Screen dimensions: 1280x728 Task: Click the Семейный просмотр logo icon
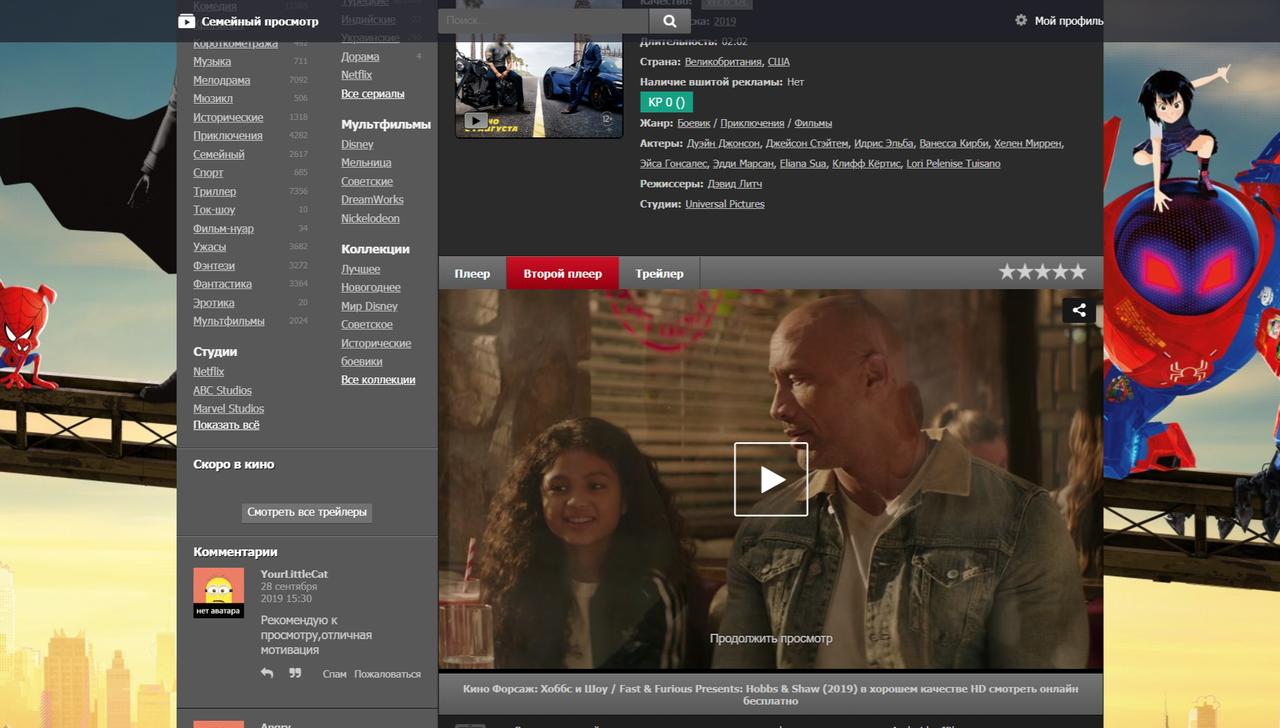tap(187, 21)
